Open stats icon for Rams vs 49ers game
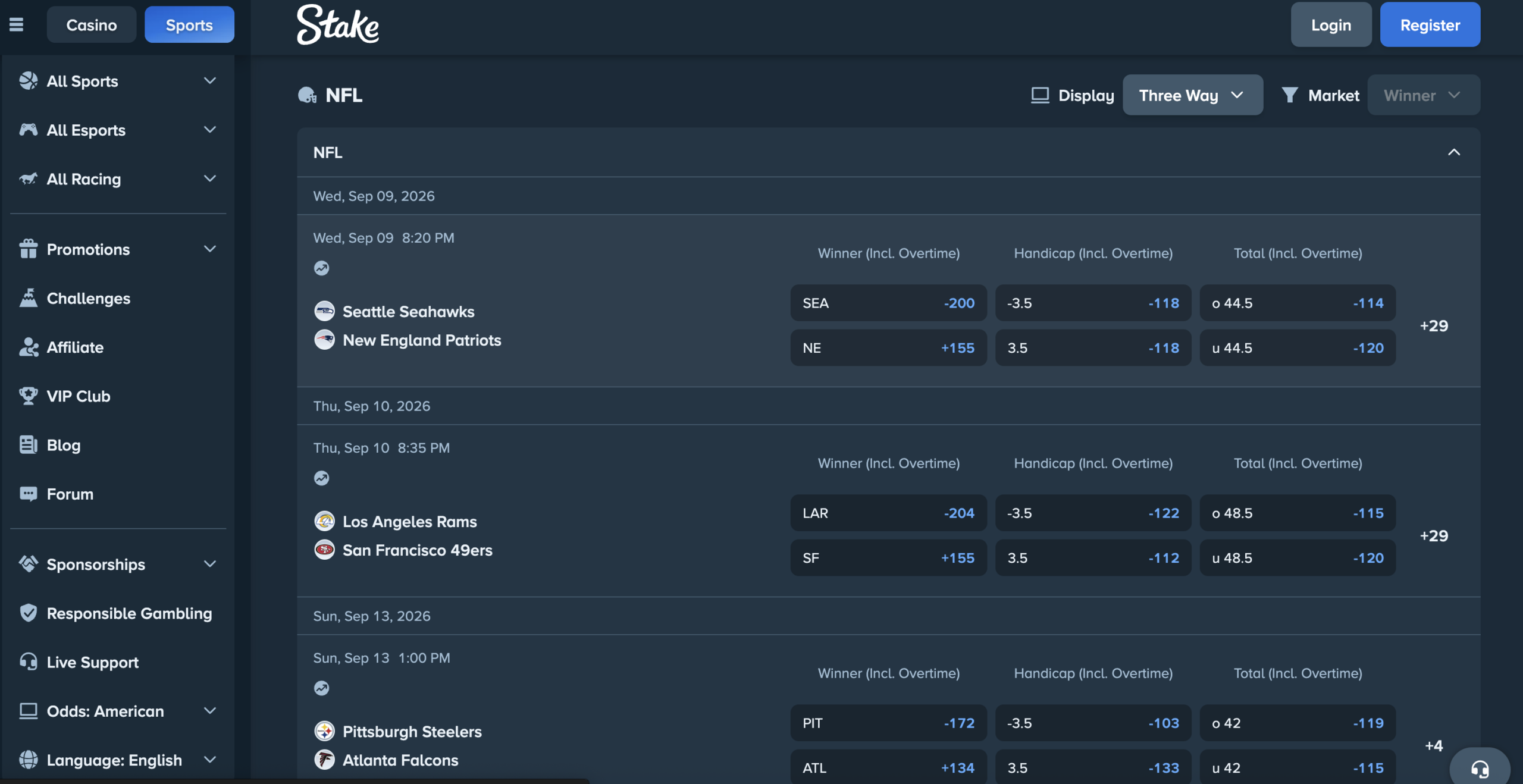 pos(321,478)
